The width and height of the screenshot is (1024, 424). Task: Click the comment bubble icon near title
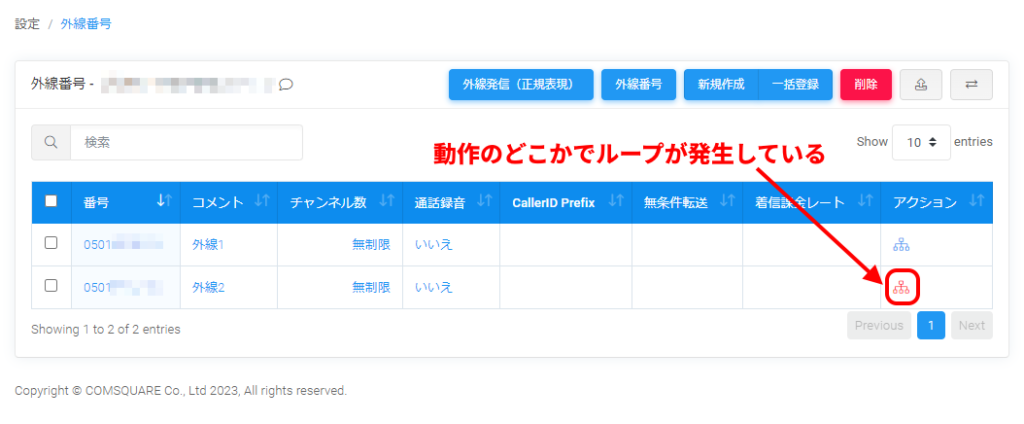coord(286,85)
